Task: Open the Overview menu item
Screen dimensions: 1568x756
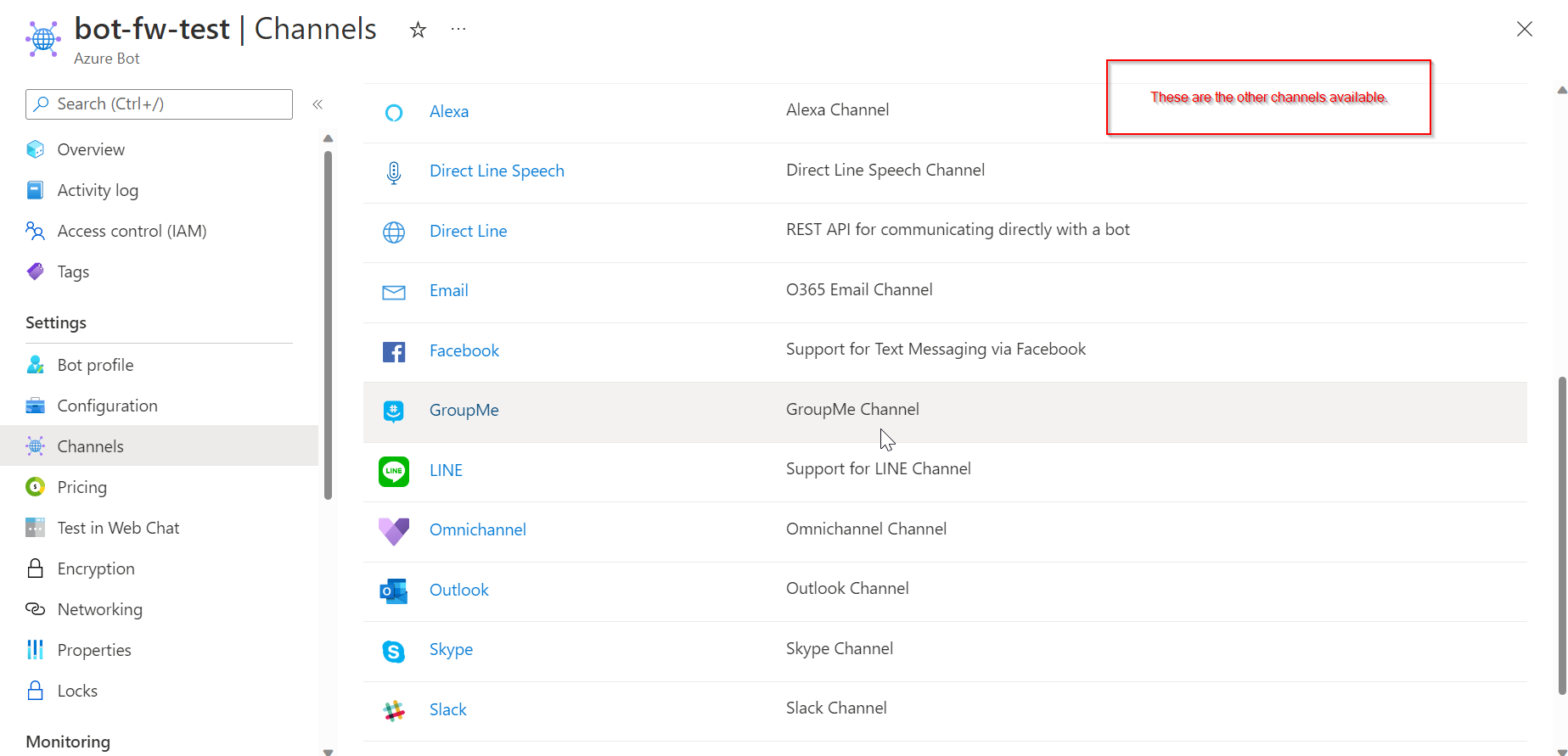Action: (x=91, y=149)
